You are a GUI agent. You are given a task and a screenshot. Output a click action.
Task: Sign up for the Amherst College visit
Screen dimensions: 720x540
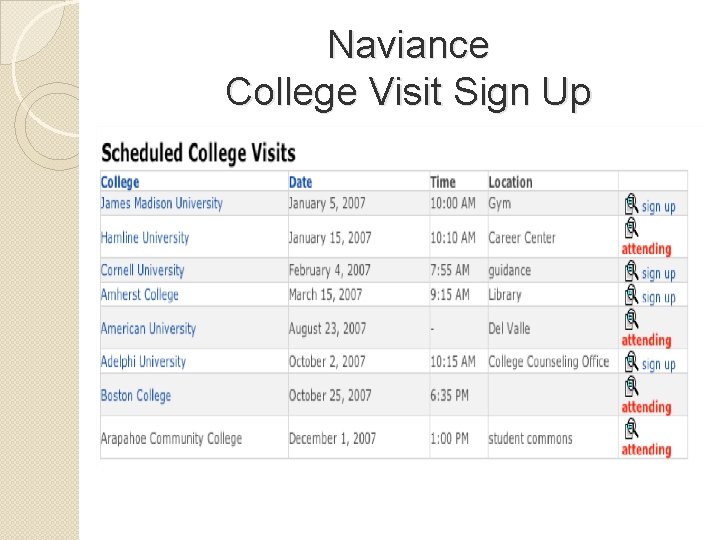click(x=658, y=298)
